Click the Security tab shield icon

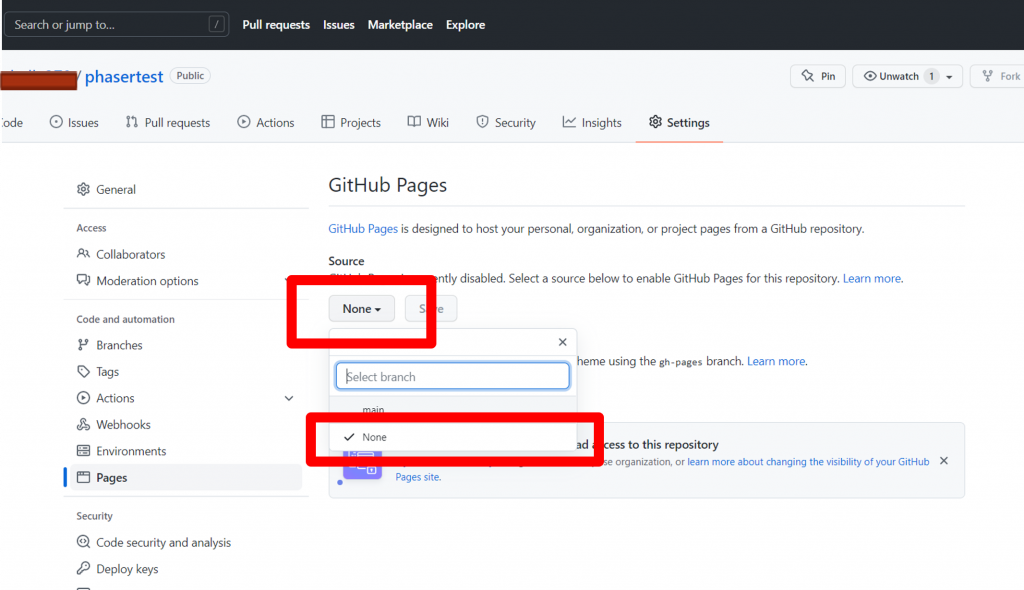click(x=482, y=122)
